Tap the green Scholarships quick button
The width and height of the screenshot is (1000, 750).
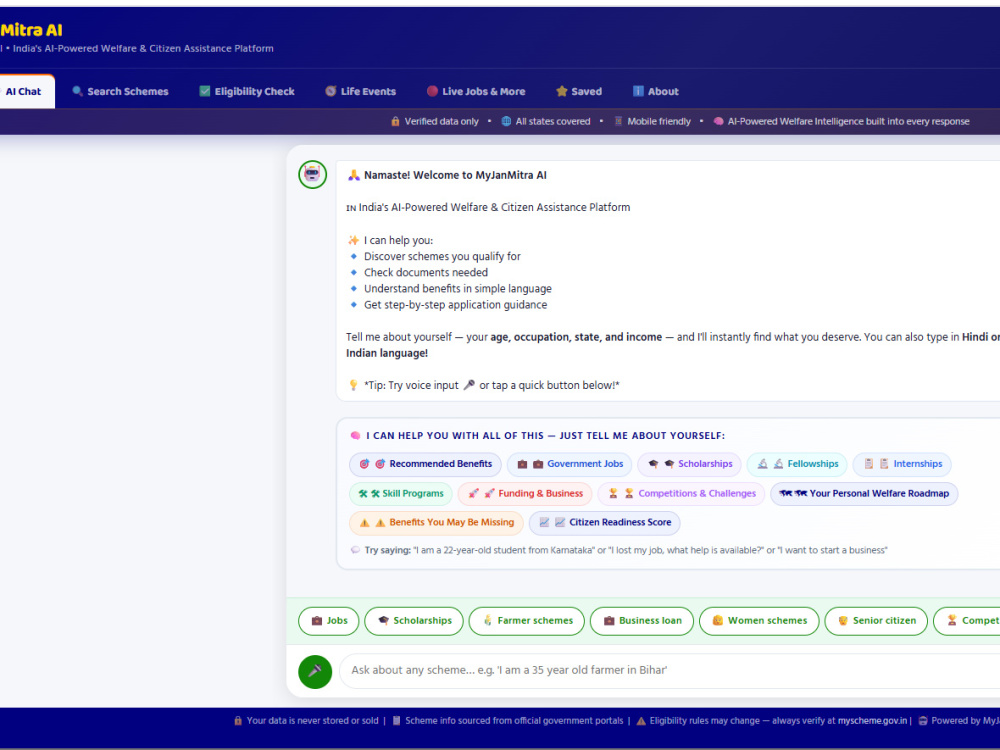click(x=414, y=621)
